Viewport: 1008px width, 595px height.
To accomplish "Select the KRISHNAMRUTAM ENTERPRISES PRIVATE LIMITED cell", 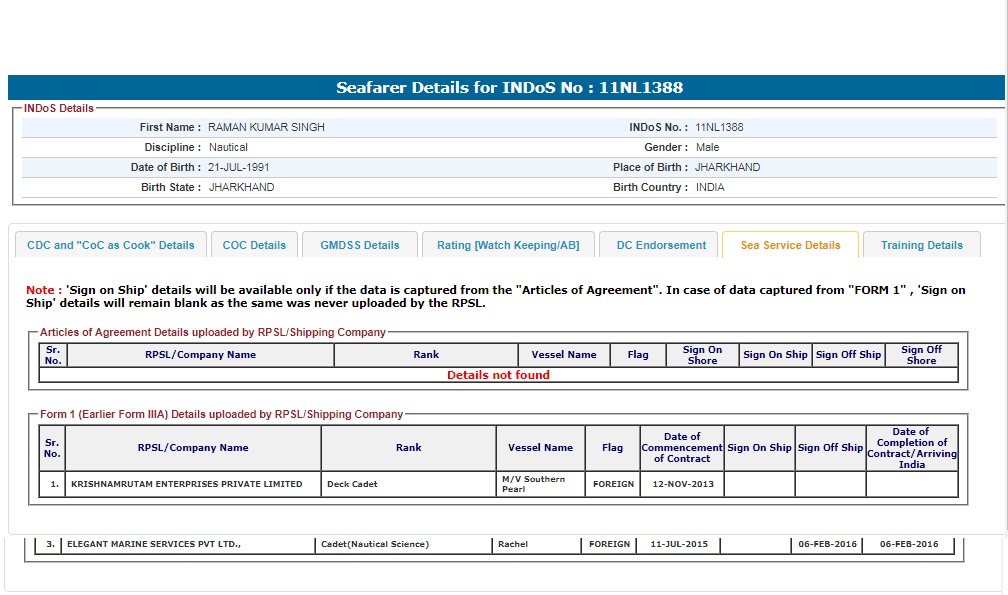I will [x=186, y=484].
